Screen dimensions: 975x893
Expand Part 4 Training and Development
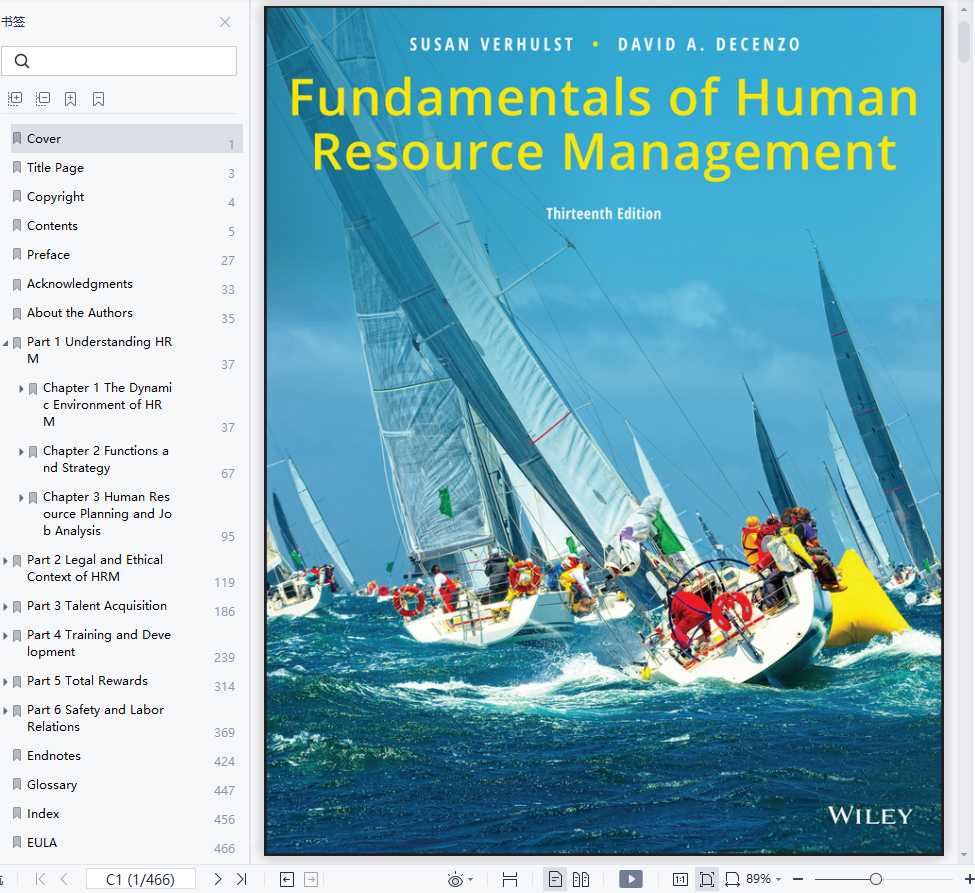coord(6,636)
